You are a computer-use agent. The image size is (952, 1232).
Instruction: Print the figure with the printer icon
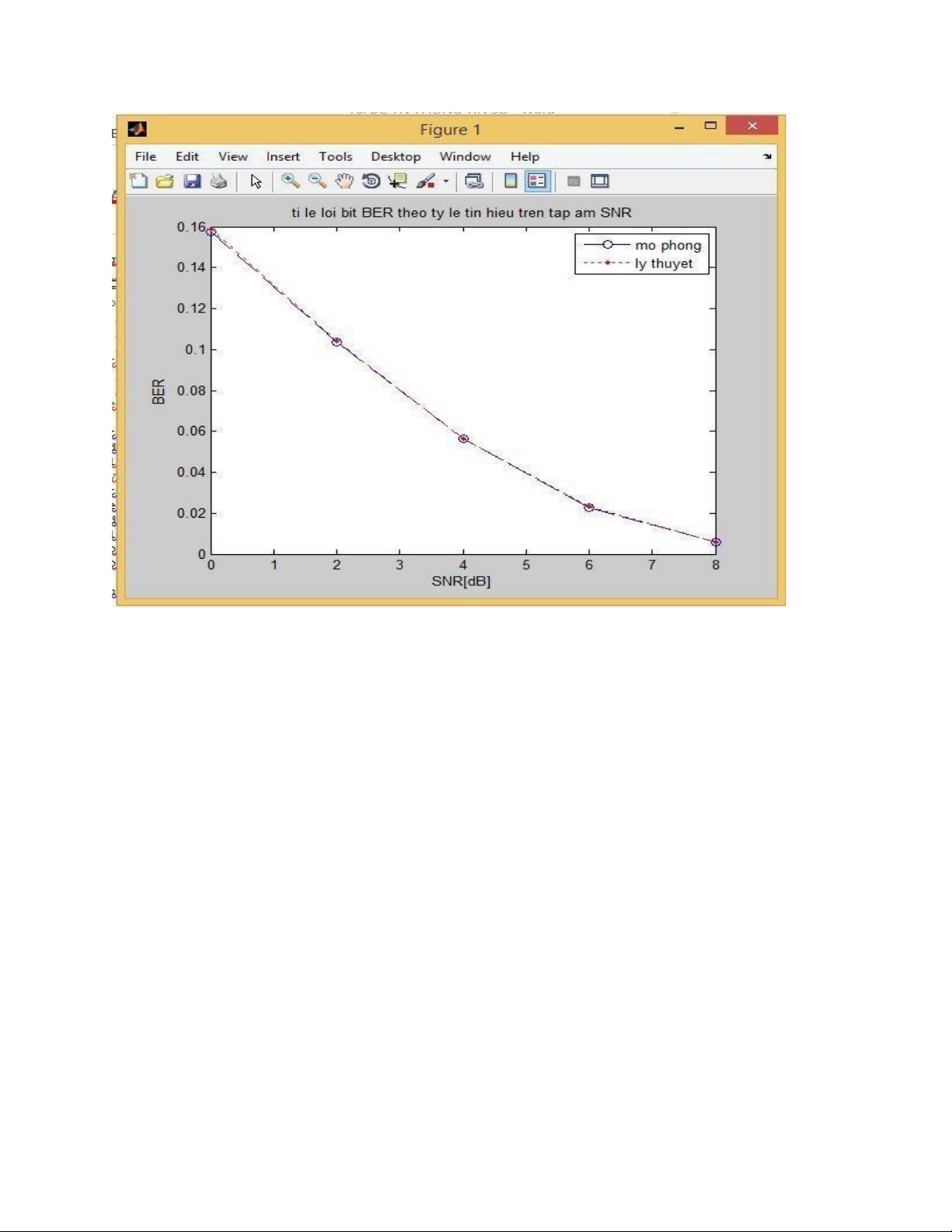218,181
